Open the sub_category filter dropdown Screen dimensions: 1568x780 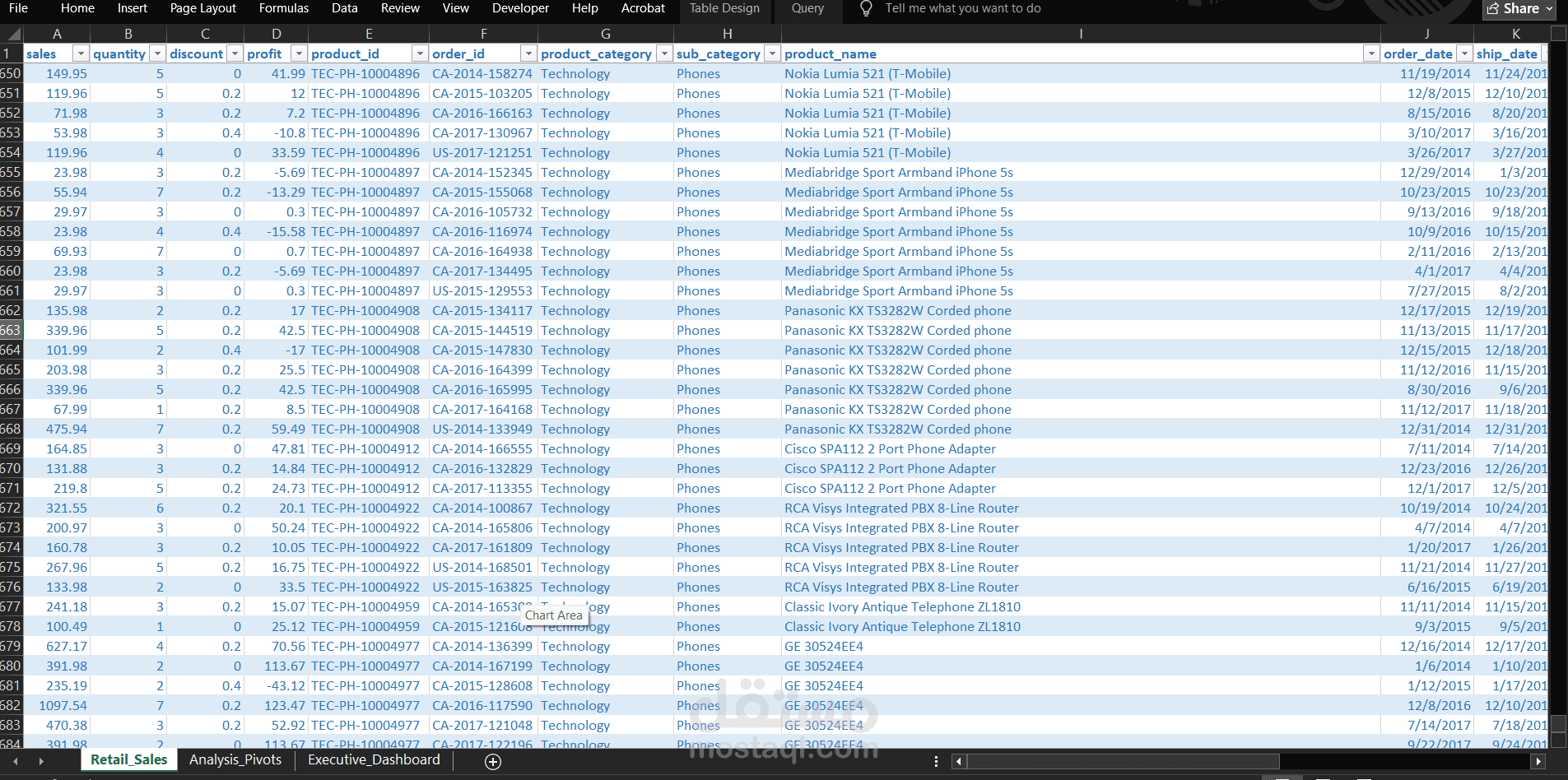pos(772,53)
